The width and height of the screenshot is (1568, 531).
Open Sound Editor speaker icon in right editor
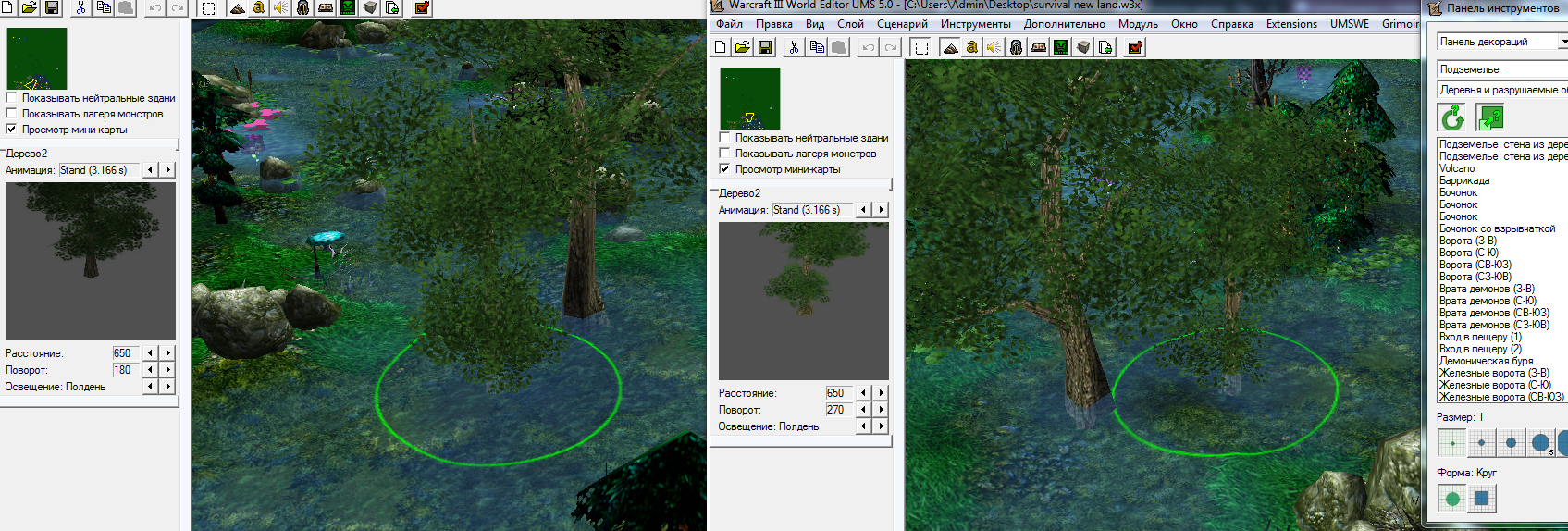(x=994, y=47)
